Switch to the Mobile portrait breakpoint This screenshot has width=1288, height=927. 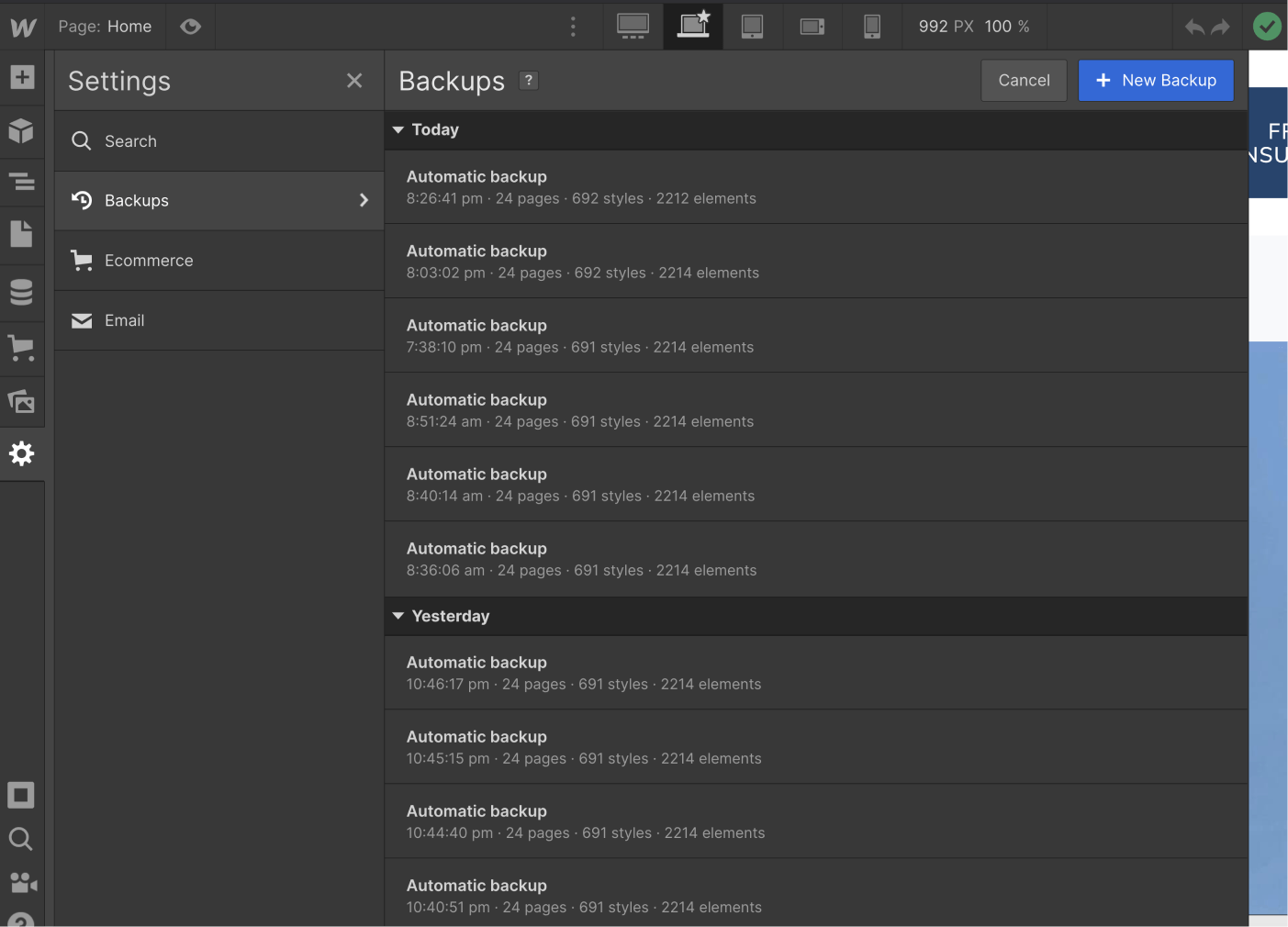871,26
